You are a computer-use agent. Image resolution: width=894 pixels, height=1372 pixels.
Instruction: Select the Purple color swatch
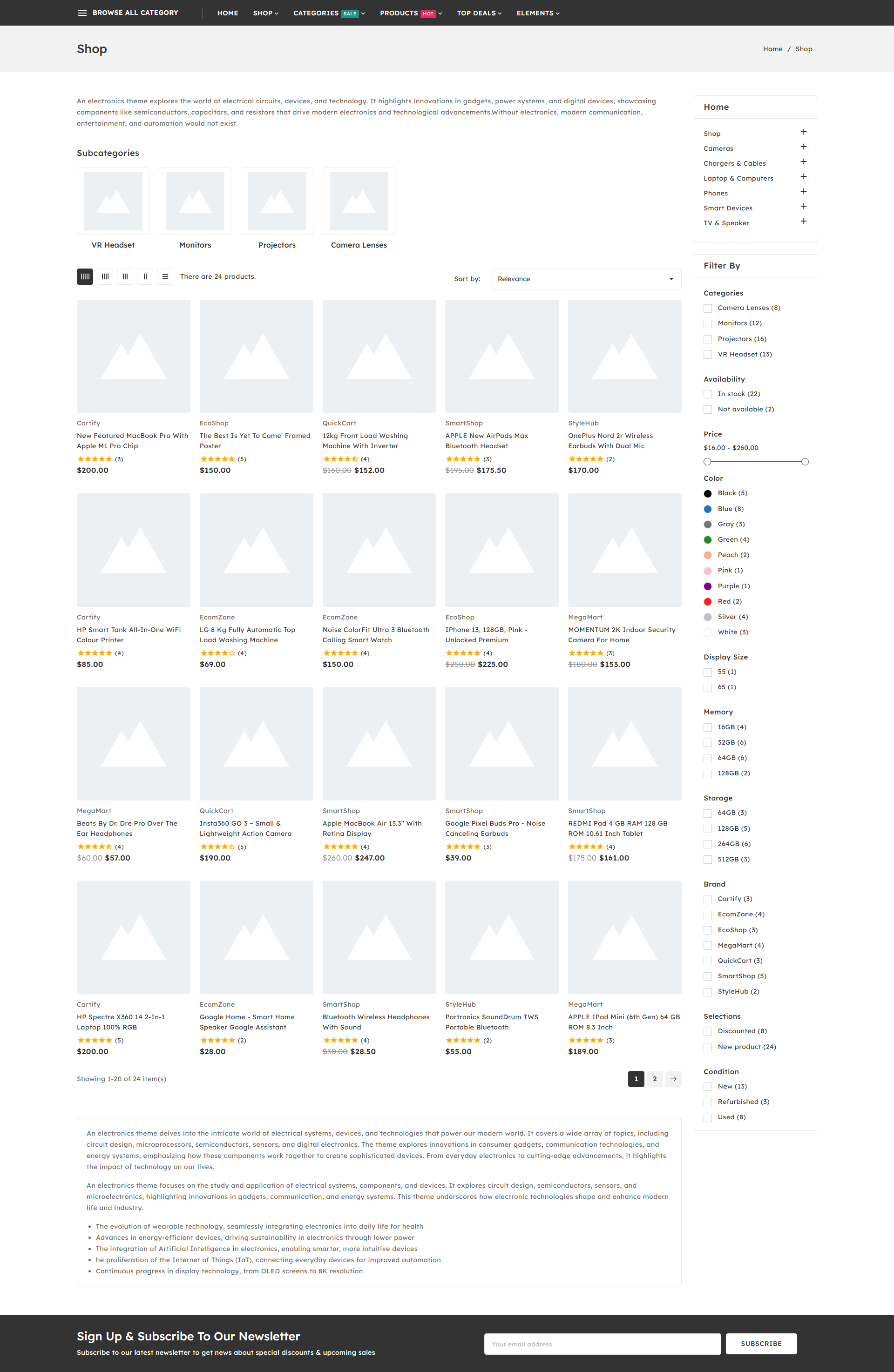(x=708, y=586)
